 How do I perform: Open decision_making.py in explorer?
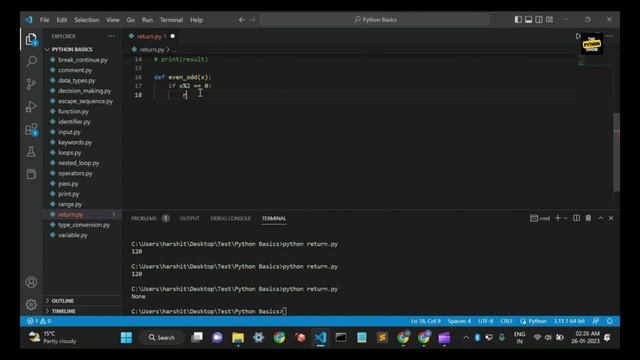coord(84,91)
